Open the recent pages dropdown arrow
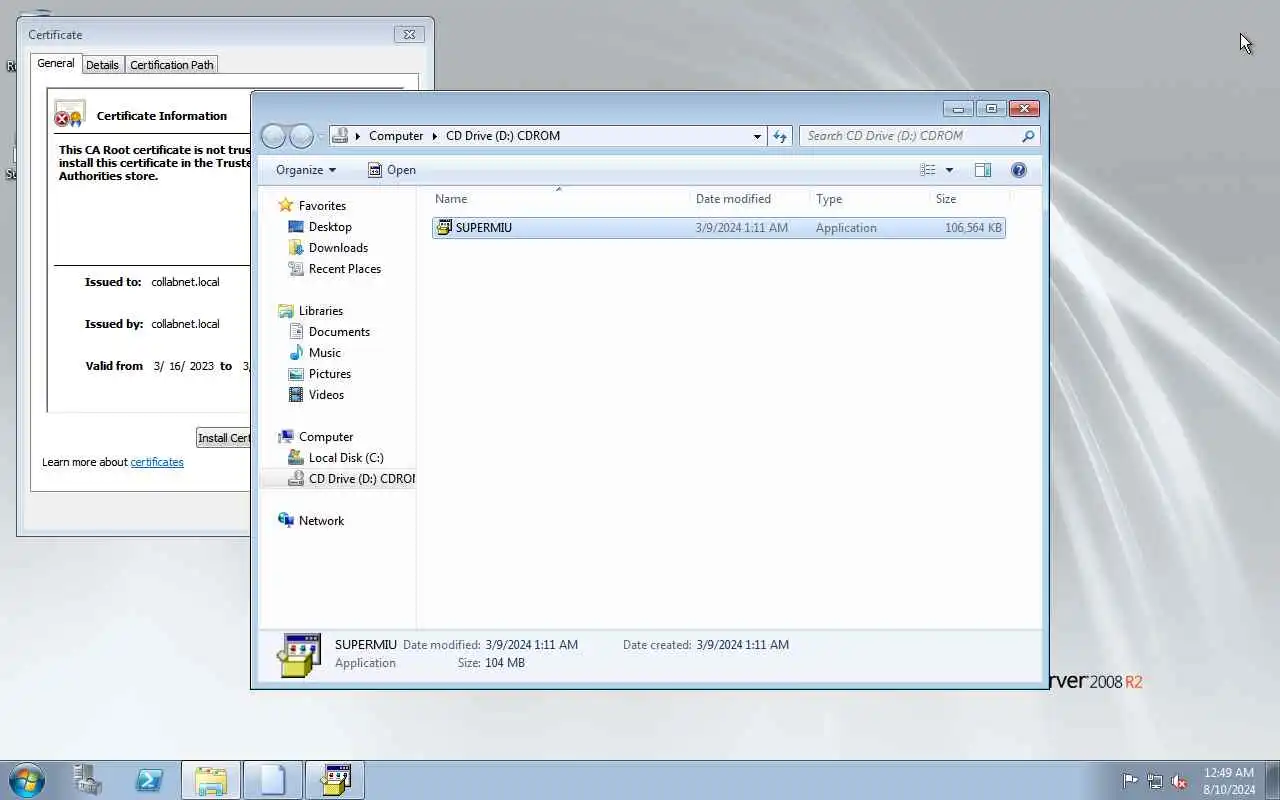1280x800 pixels. 321,136
